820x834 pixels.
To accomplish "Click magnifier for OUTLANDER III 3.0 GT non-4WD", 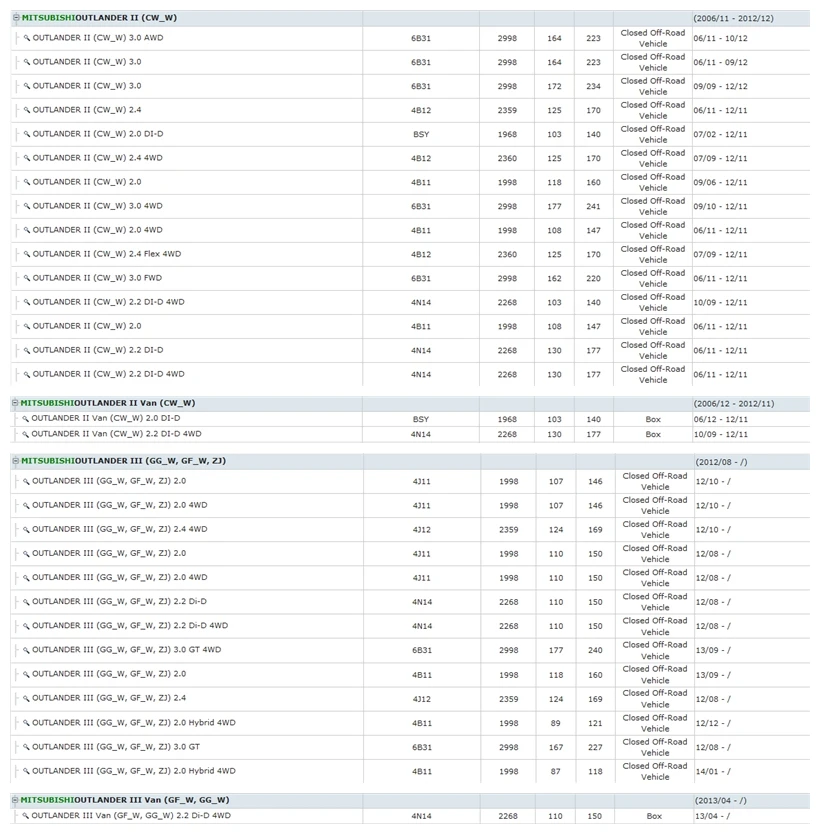I will [x=26, y=747].
